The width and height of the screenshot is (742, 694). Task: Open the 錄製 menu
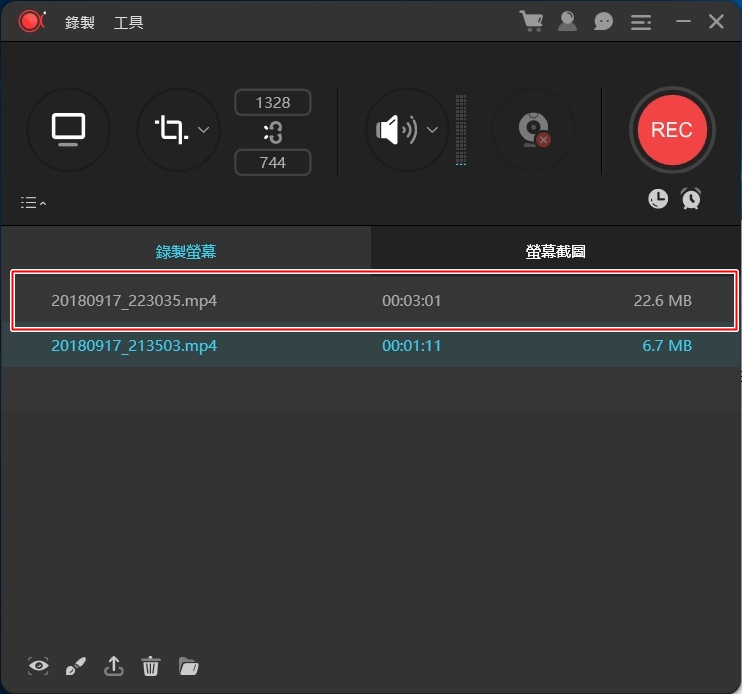(x=80, y=22)
